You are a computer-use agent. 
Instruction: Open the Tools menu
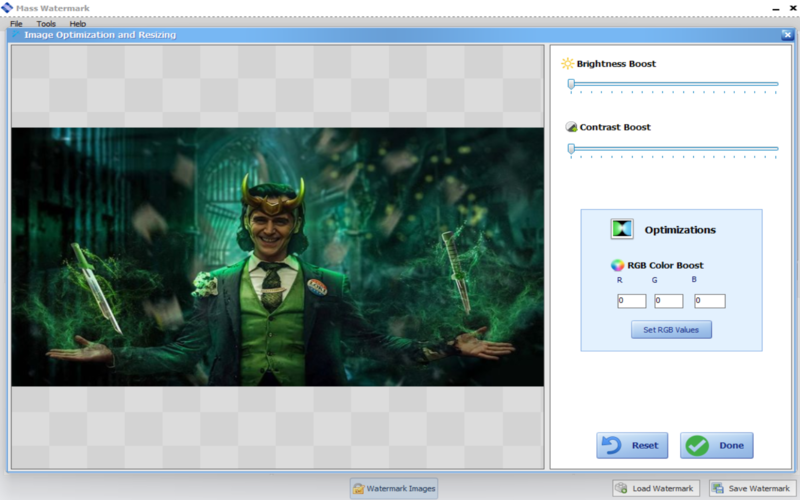(46, 23)
